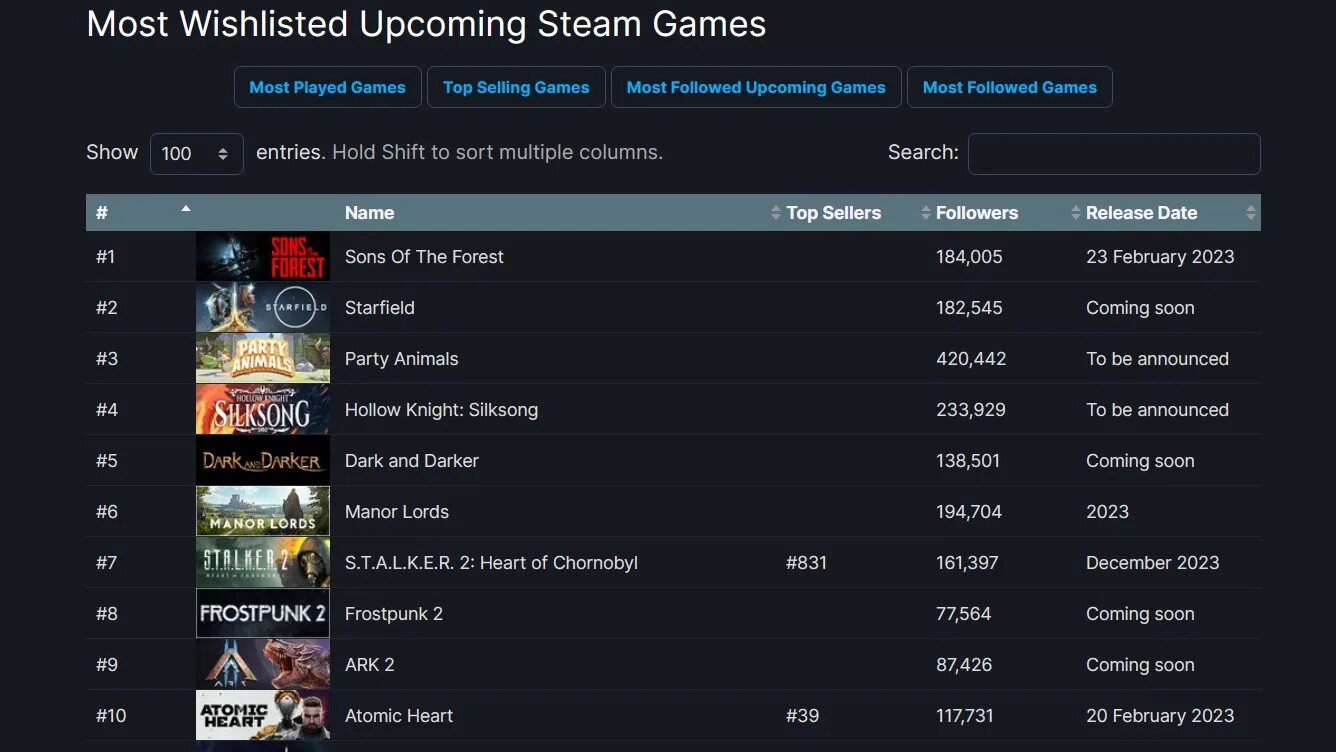Select followers value 138,501
1336x752 pixels.
pos(968,461)
